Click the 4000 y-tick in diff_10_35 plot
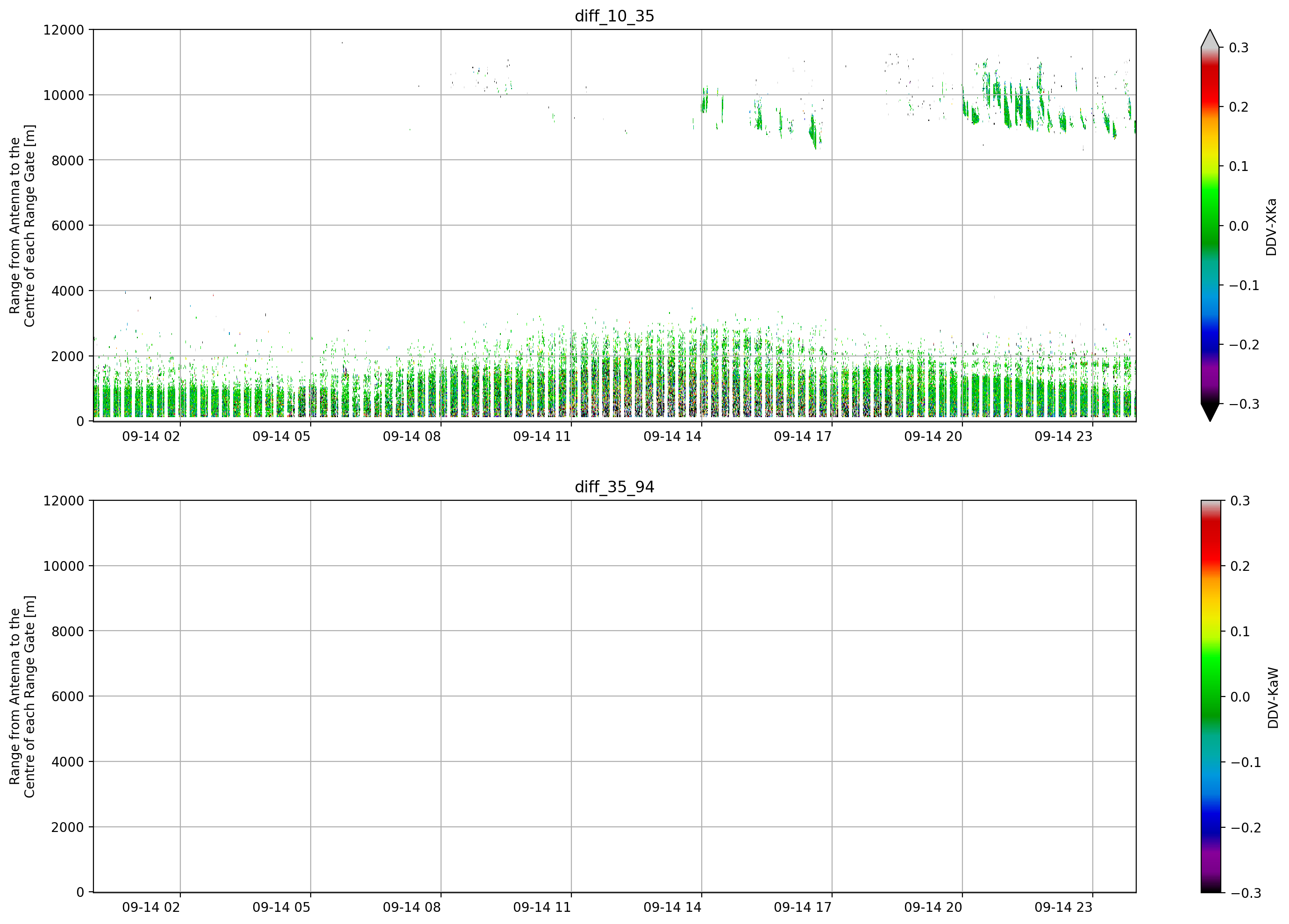Image resolution: width=1289 pixels, height=924 pixels. (x=68, y=291)
